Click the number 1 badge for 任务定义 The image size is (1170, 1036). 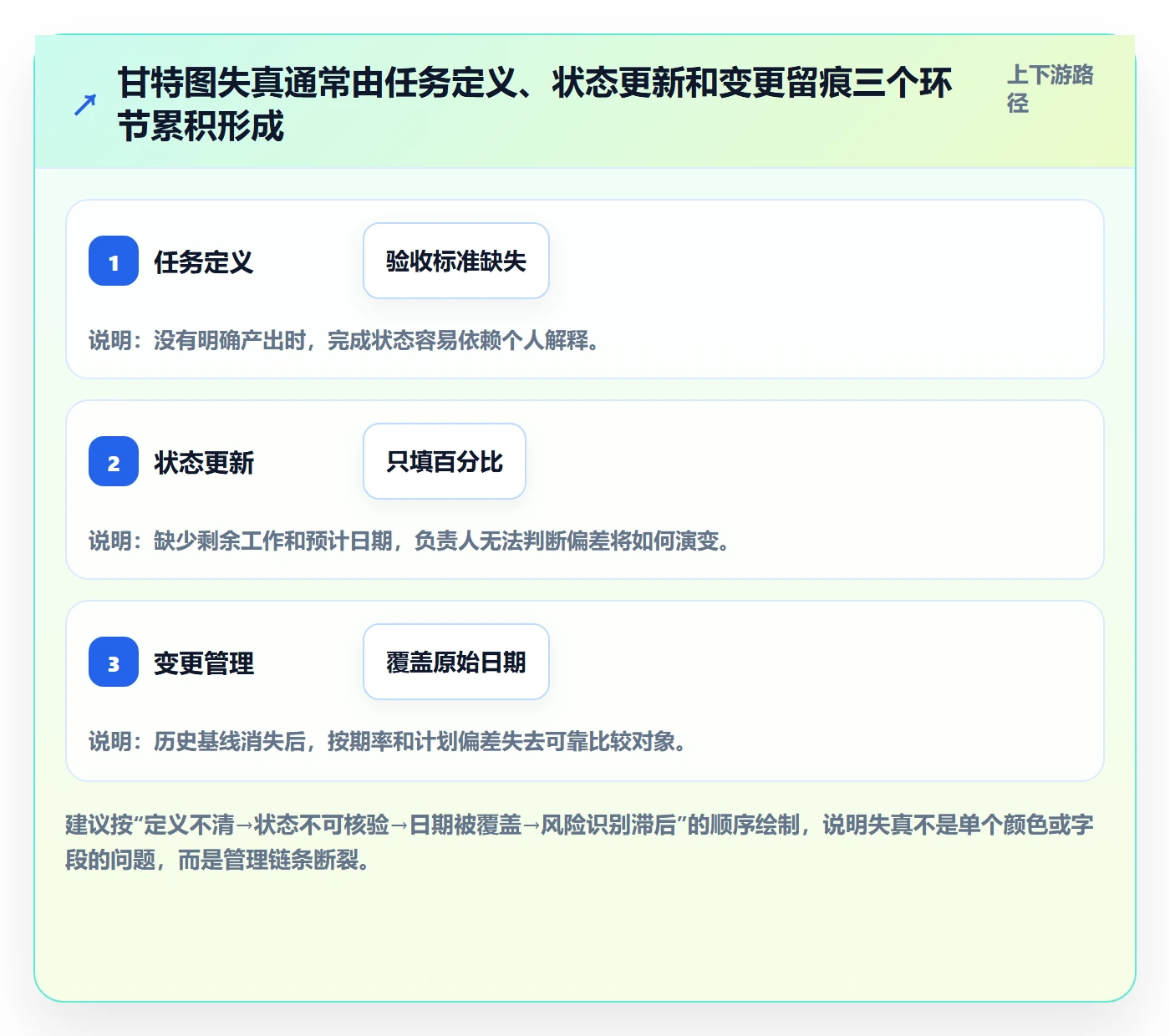(114, 261)
